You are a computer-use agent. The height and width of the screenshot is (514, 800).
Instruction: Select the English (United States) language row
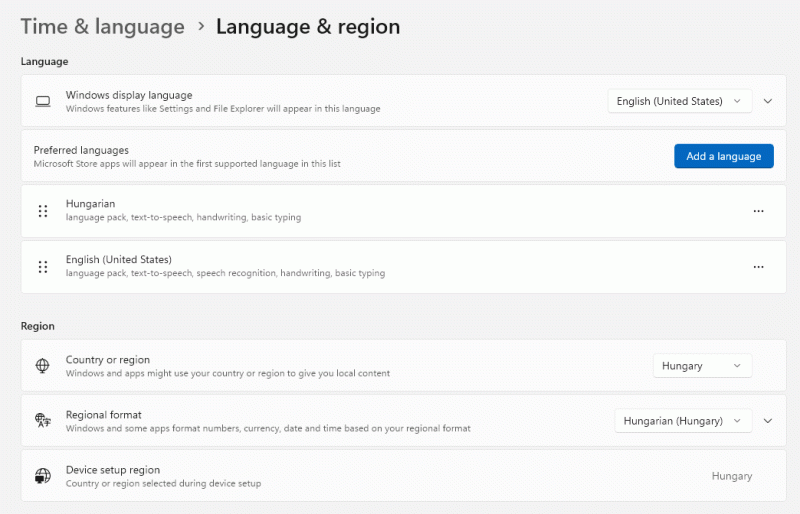(x=400, y=267)
